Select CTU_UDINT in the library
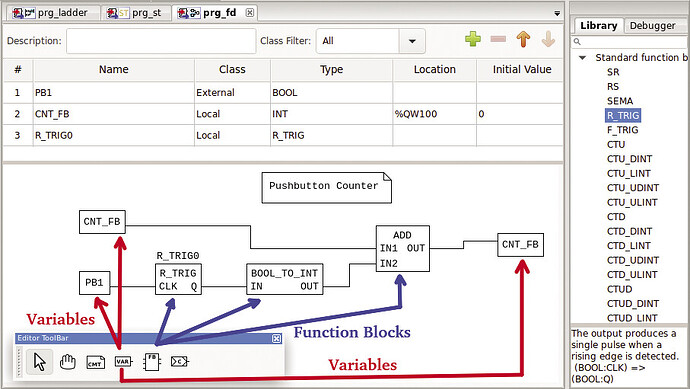 pyautogui.click(x=633, y=188)
